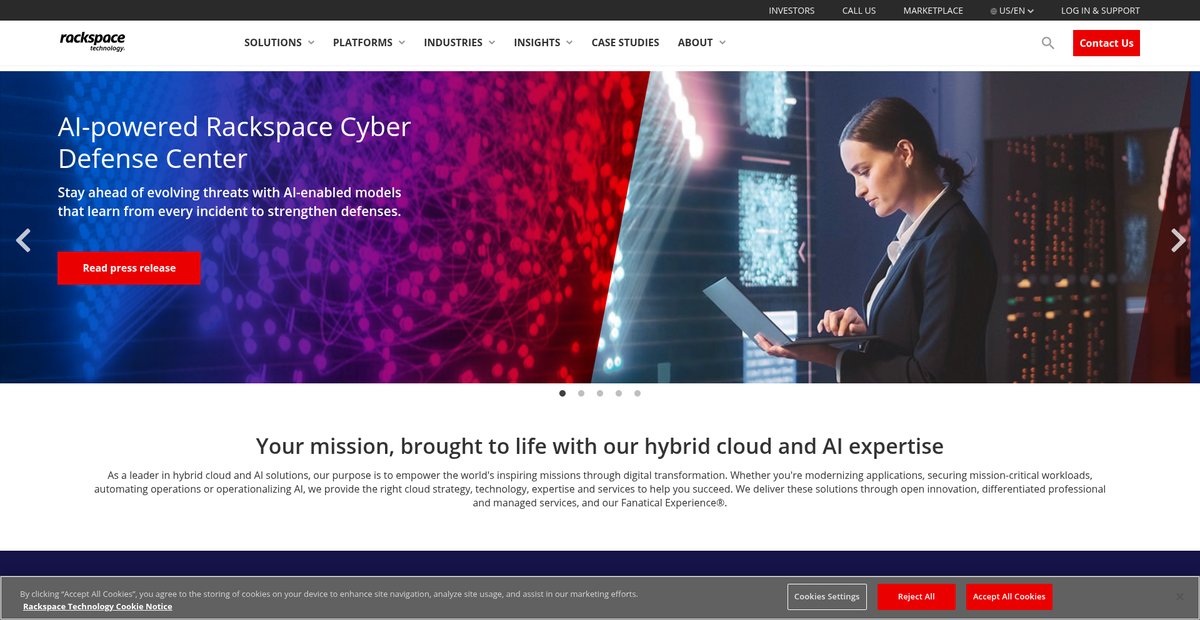Expand the Platforms menu
The image size is (1200, 620).
pyautogui.click(x=369, y=43)
